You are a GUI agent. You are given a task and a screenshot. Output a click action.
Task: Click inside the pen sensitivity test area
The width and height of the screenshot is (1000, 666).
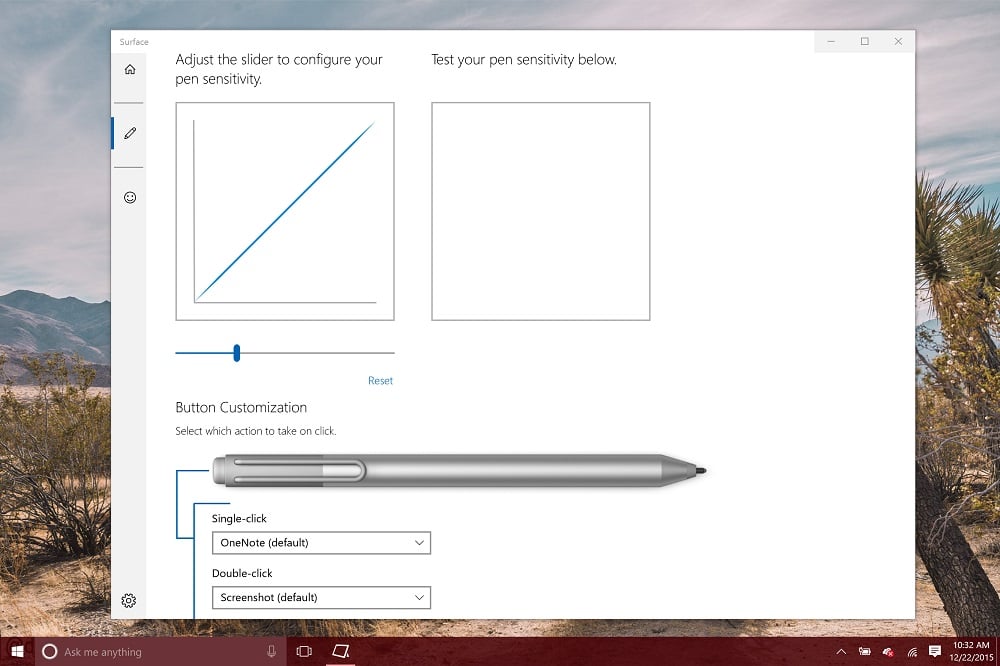pos(540,210)
